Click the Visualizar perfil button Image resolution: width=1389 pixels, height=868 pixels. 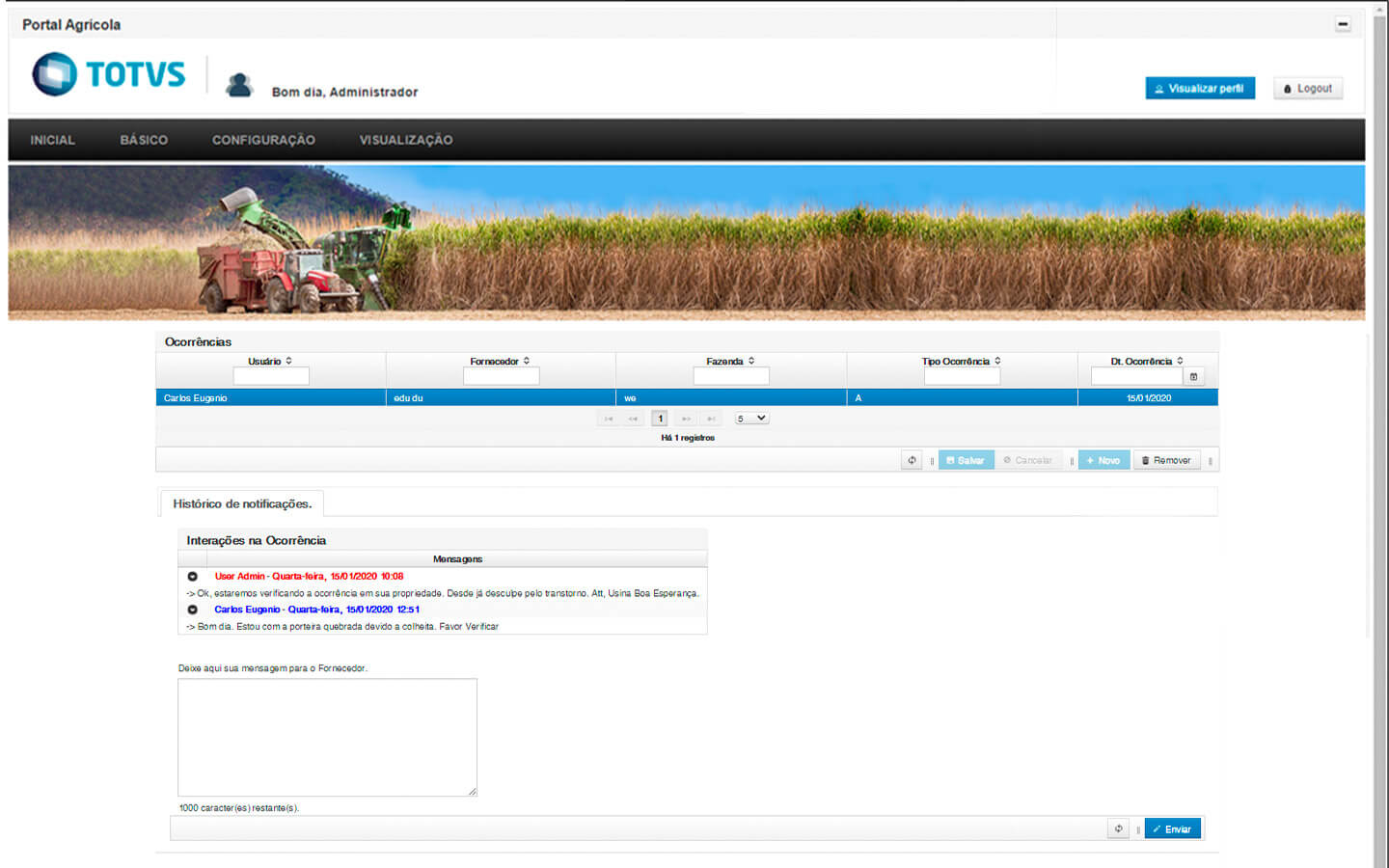pos(1200,88)
